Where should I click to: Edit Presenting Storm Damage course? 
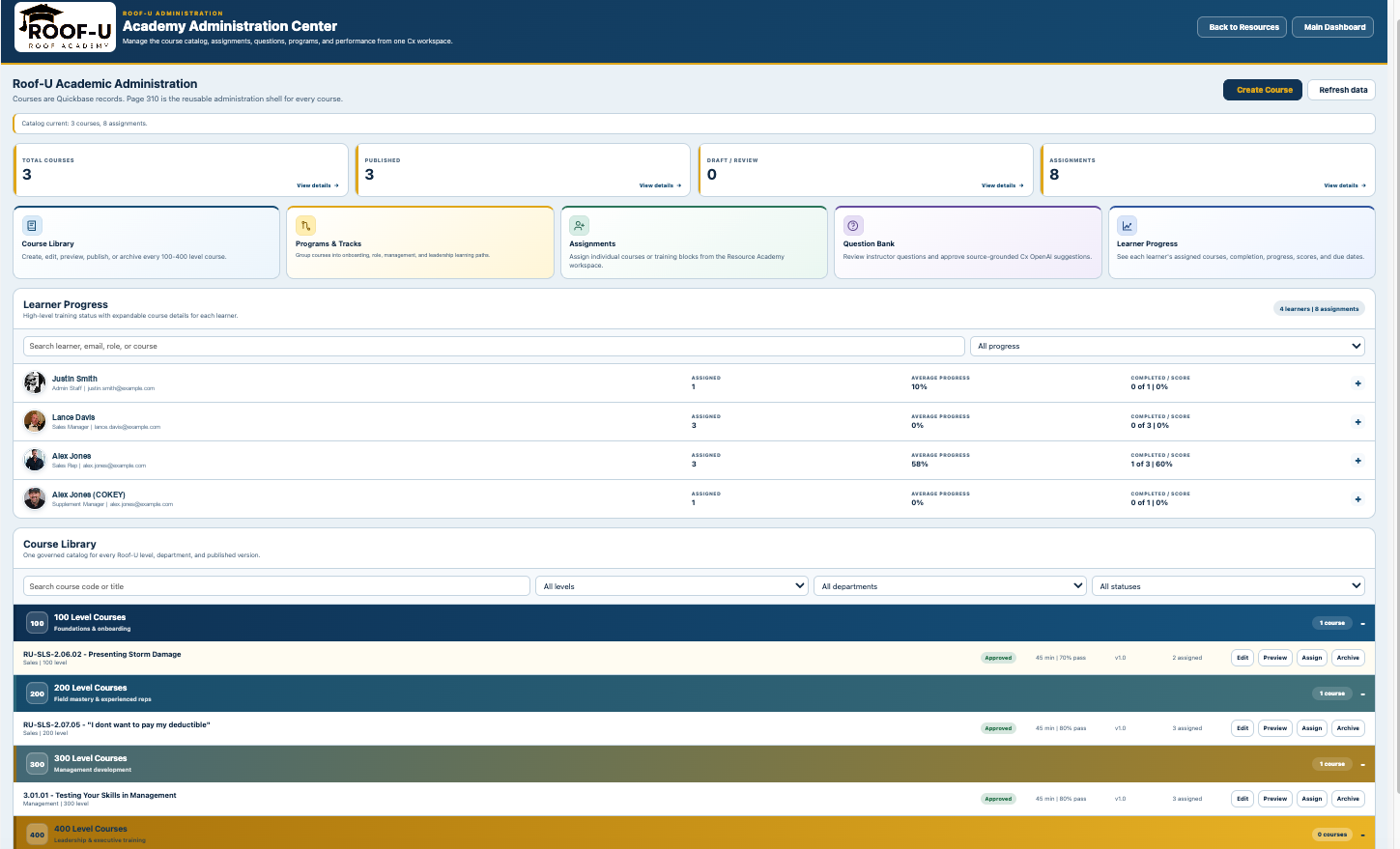(x=1243, y=658)
